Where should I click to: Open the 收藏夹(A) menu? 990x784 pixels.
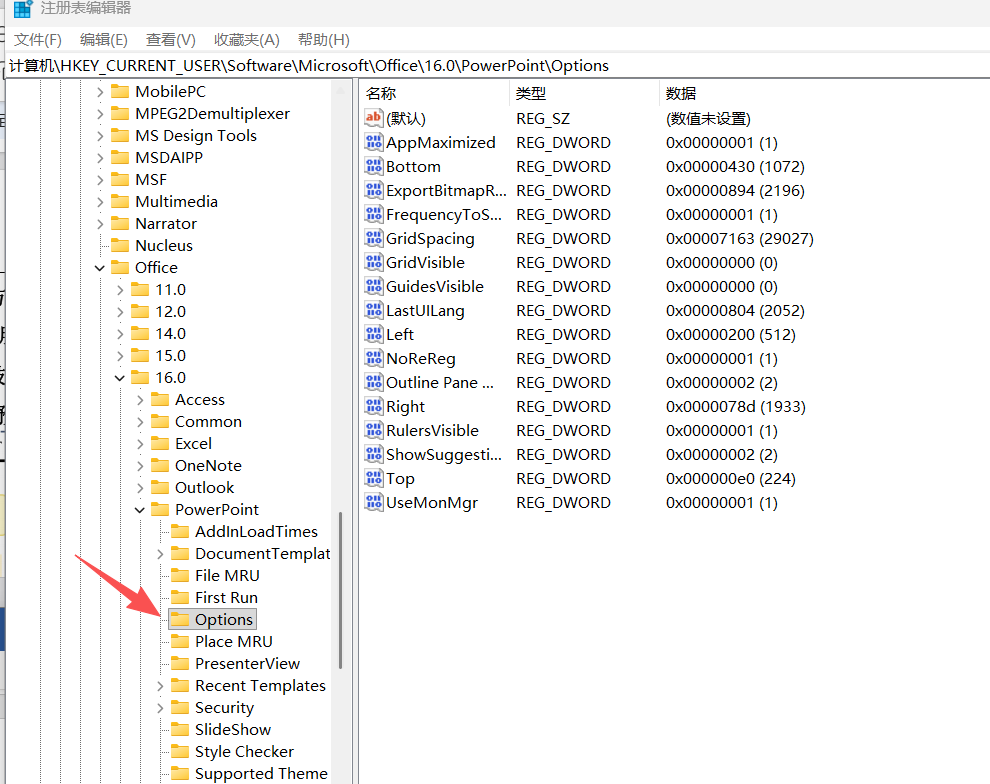point(247,40)
